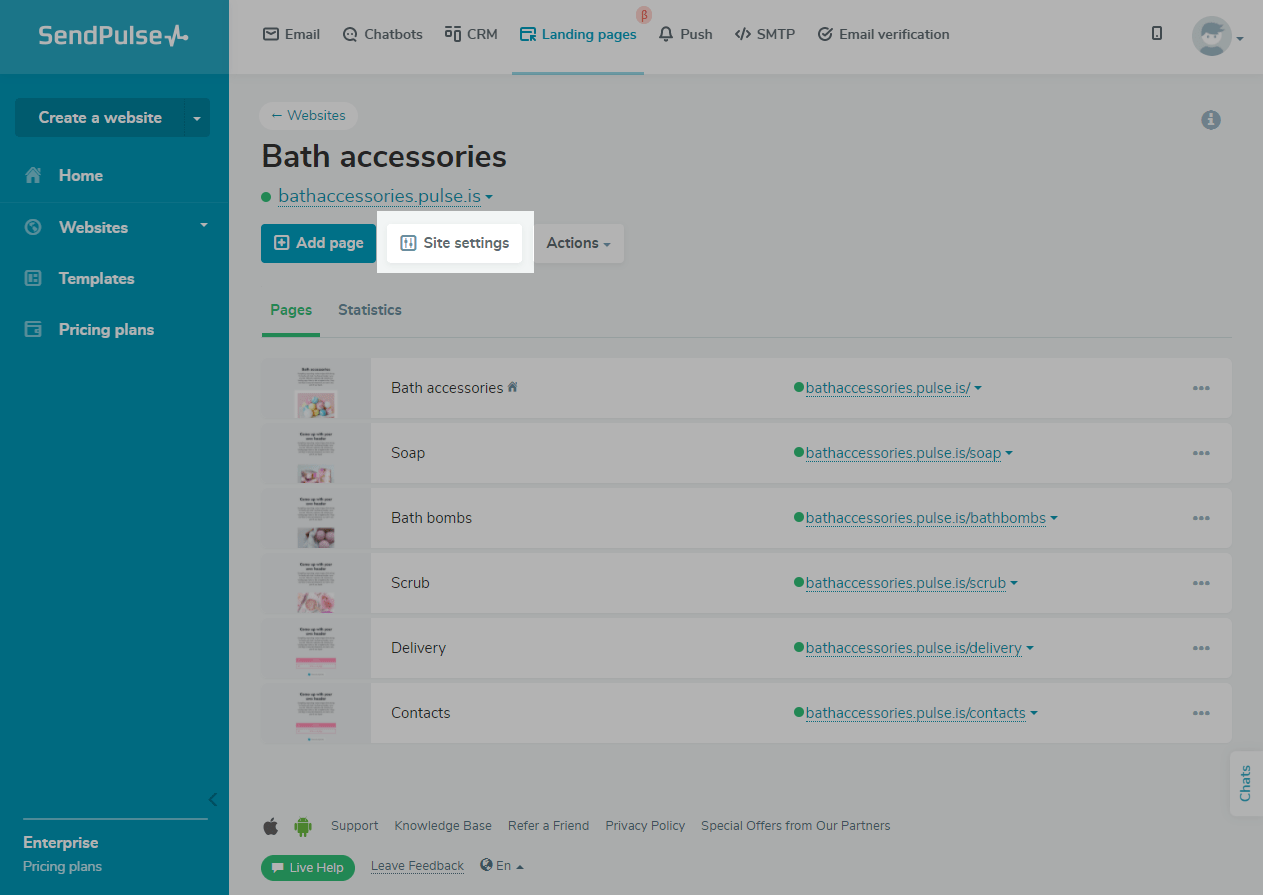1263x895 pixels.
Task: Open the Apple app store icon
Action: tap(271, 826)
